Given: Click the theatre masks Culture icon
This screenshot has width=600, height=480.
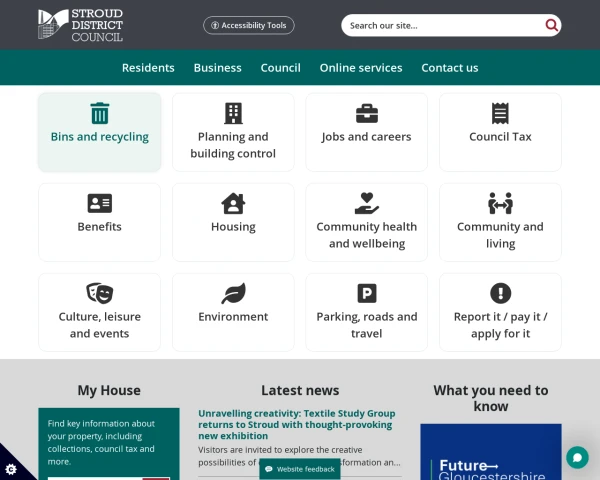Looking at the screenshot, I should 100,293.
